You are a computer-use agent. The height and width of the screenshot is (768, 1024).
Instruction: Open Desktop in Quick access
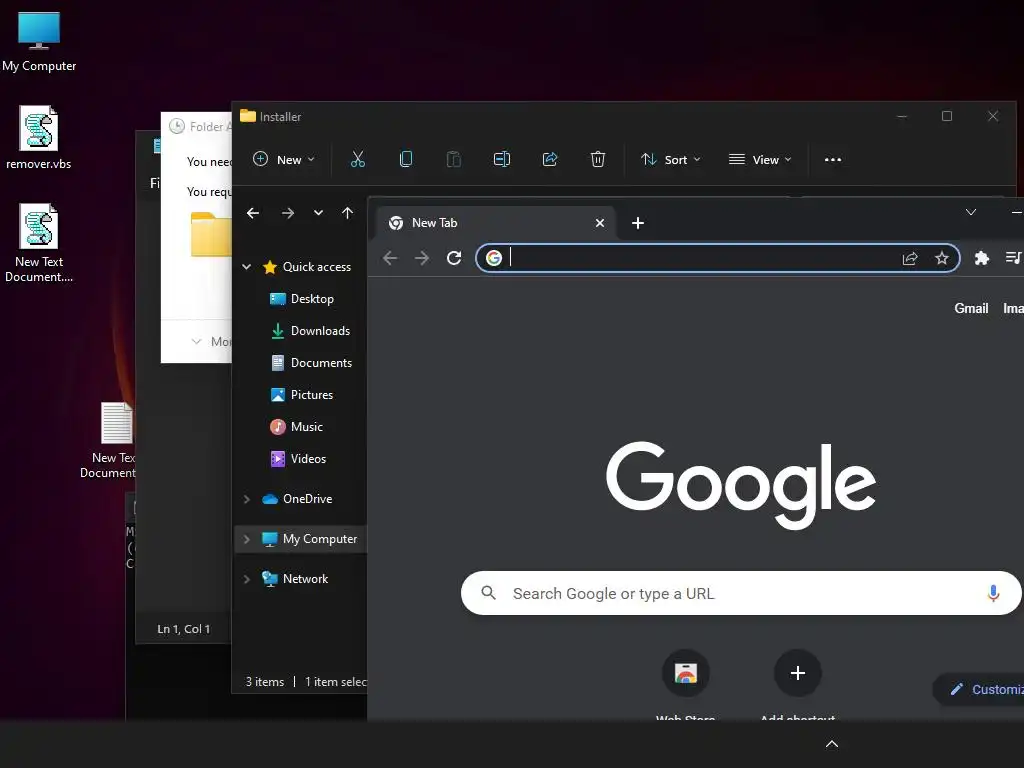point(302,298)
